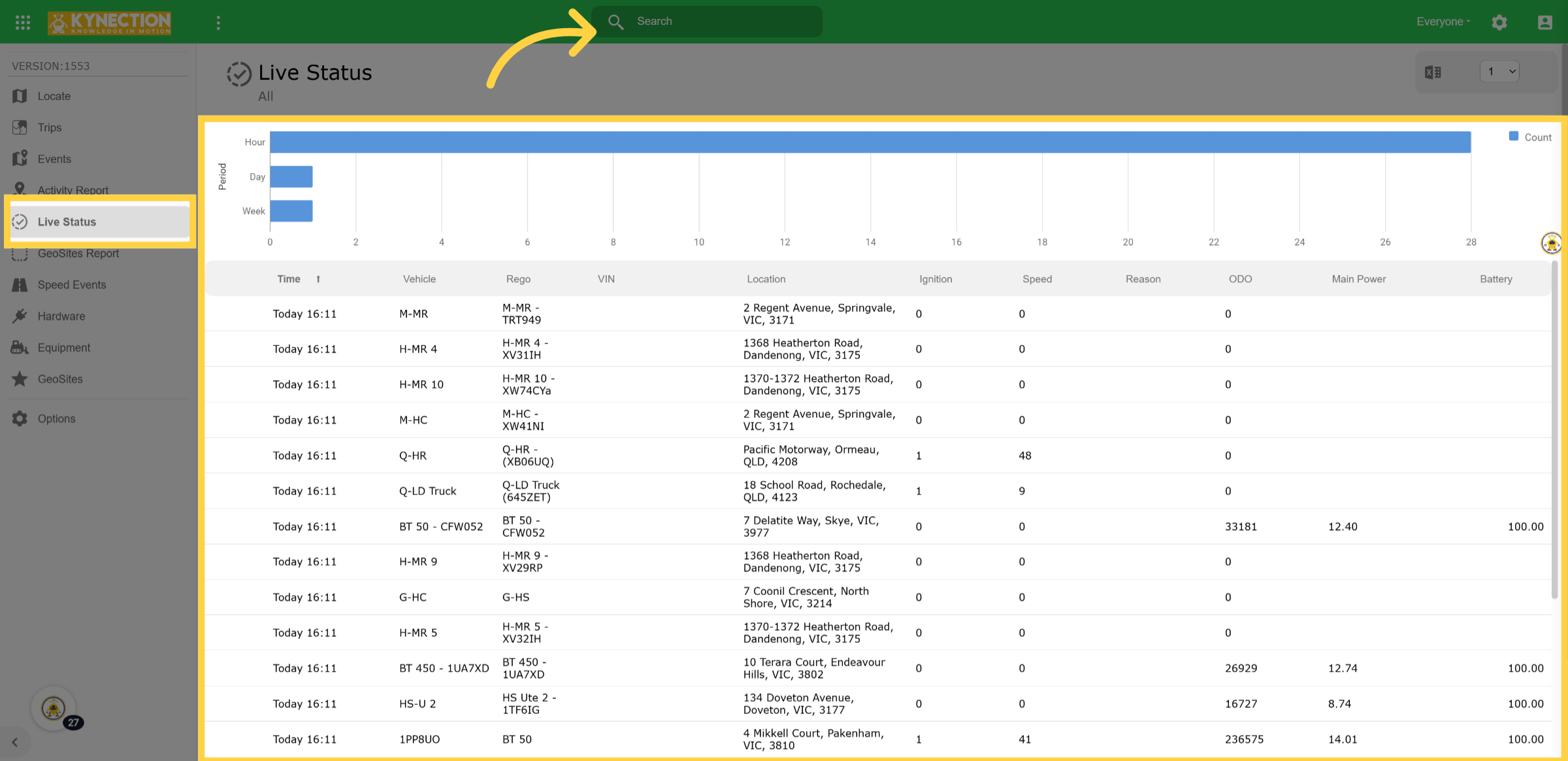Click the Trips sidebar link

coord(50,127)
